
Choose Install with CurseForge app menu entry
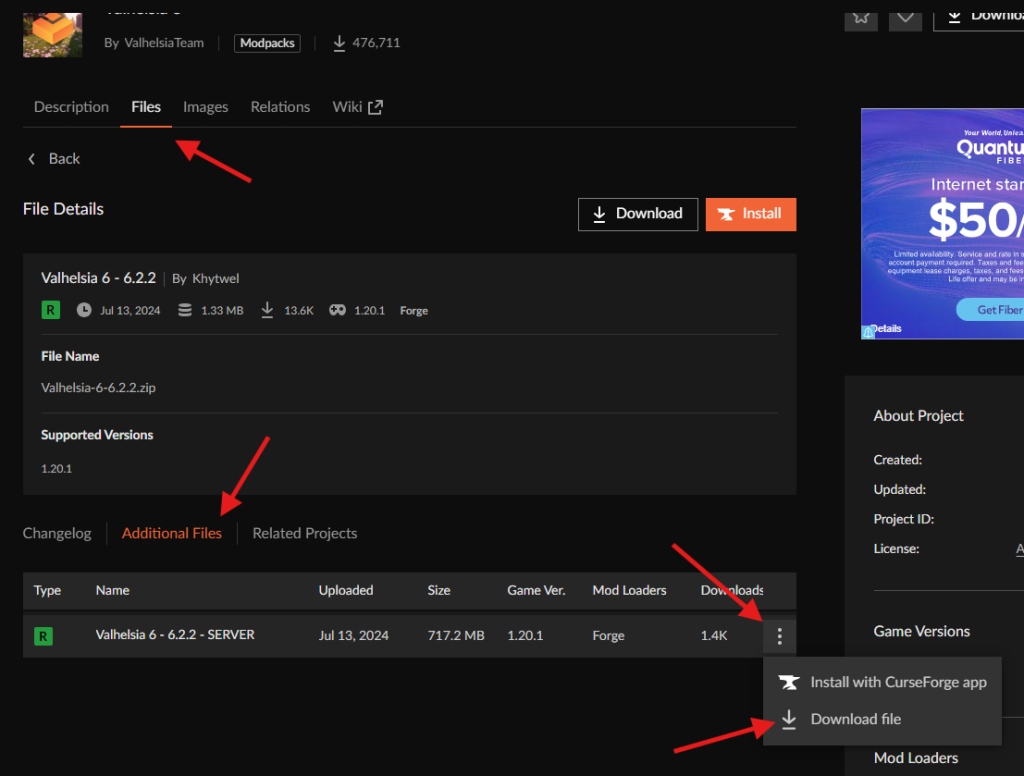pos(882,683)
